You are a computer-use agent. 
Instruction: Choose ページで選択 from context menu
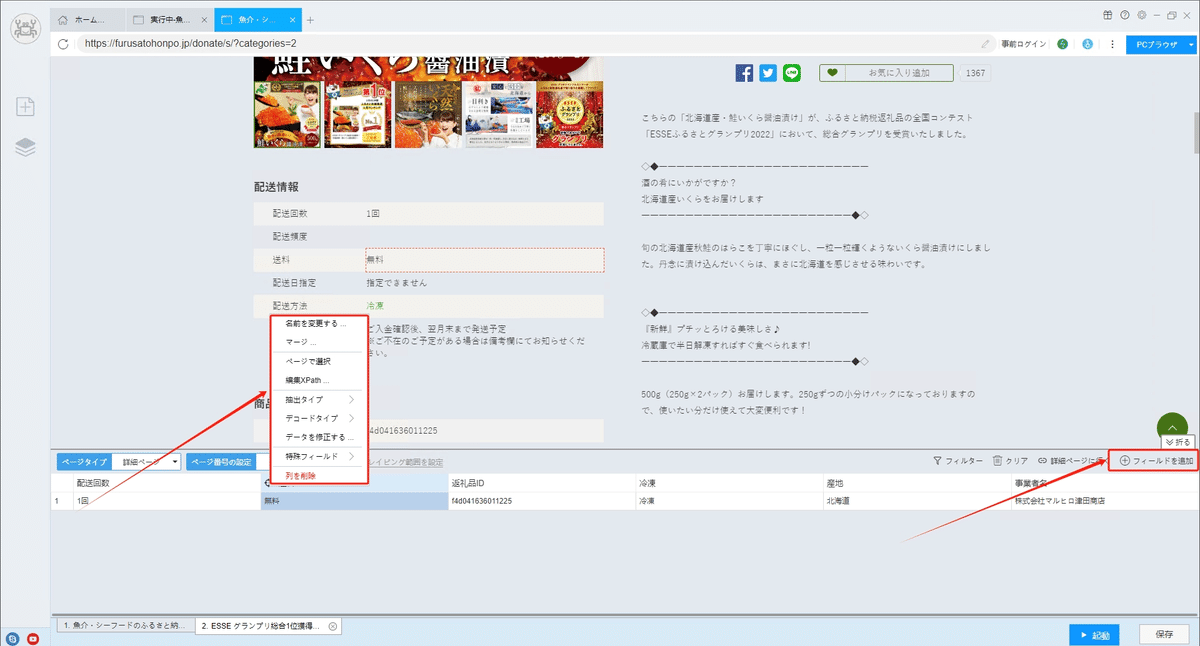click(319, 361)
